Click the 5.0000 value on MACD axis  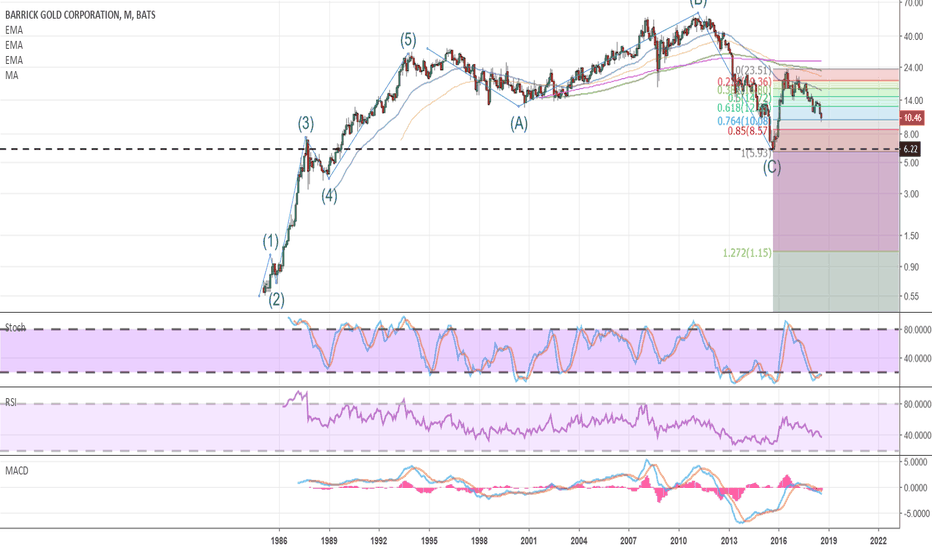pyautogui.click(x=916, y=462)
